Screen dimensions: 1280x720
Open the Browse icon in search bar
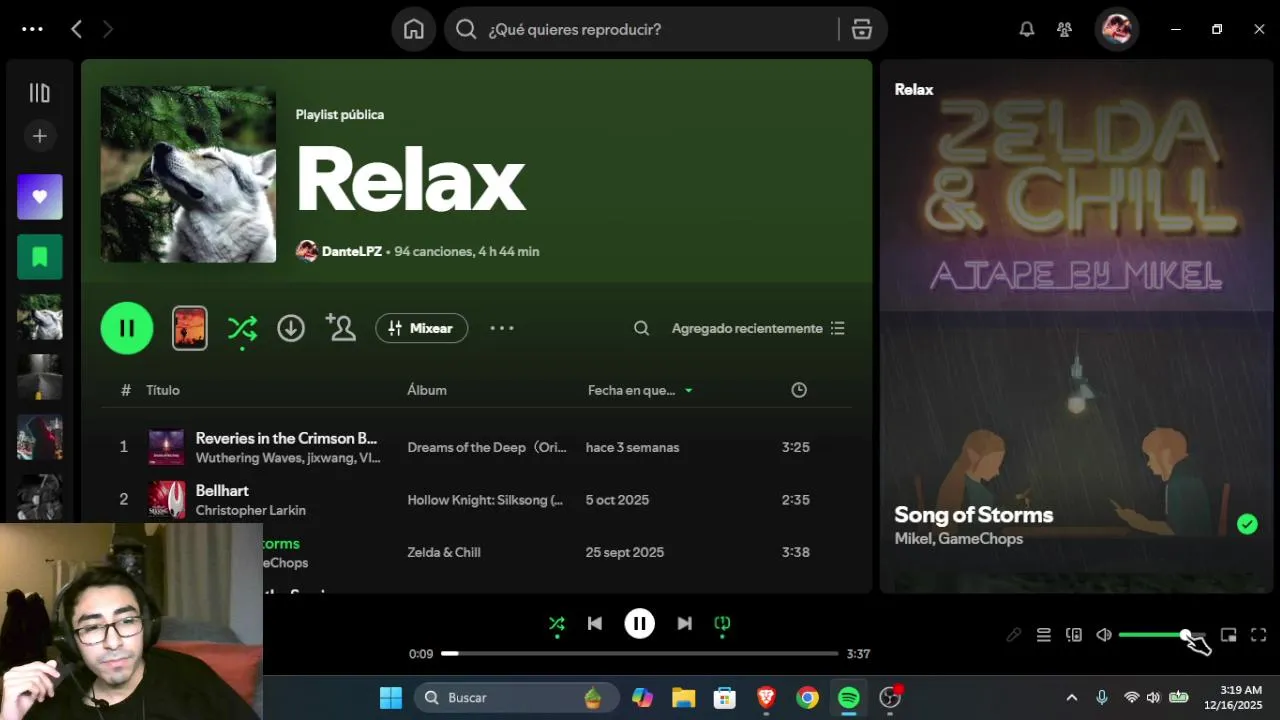pos(862,29)
